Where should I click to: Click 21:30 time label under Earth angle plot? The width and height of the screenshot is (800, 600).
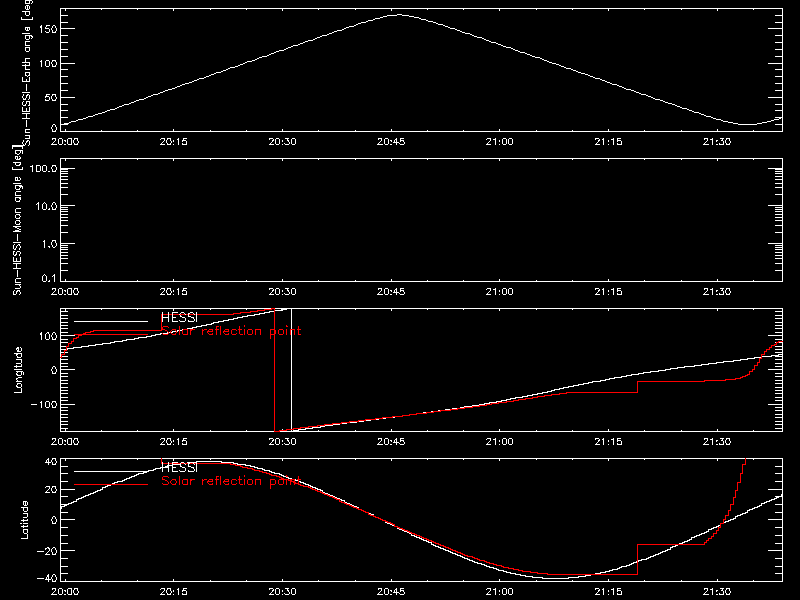717,141
